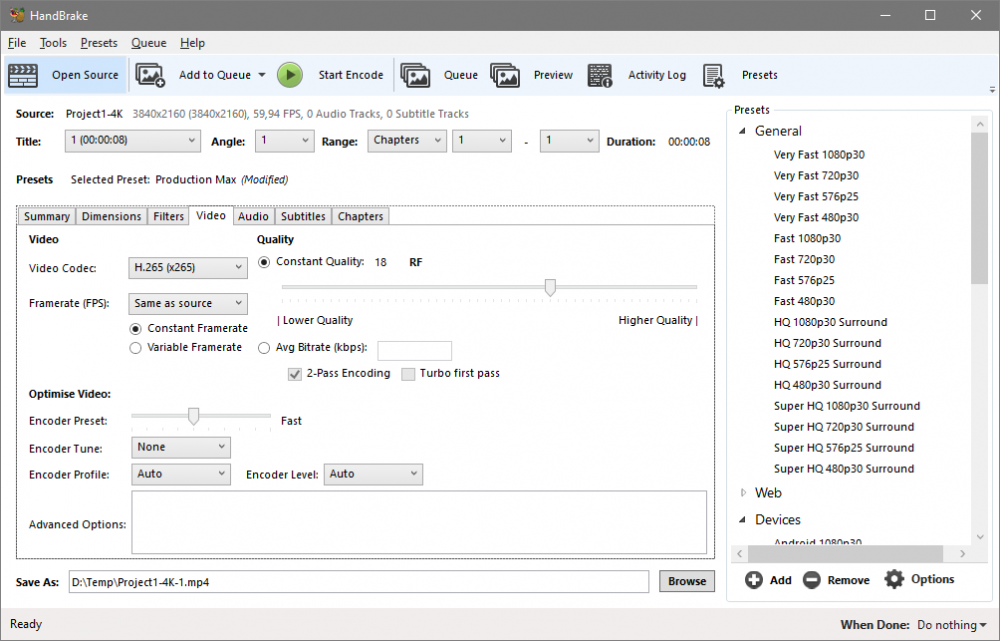
Task: Select the Variable Framerate radio button
Action: (136, 348)
